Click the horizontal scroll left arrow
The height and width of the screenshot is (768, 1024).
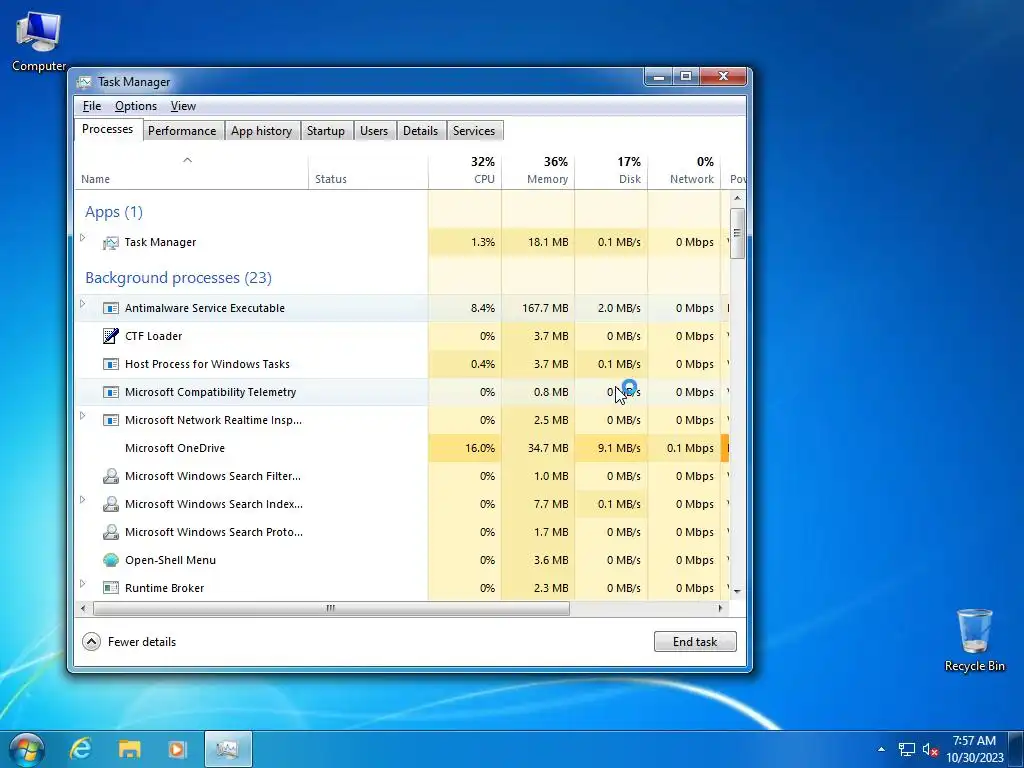point(83,609)
